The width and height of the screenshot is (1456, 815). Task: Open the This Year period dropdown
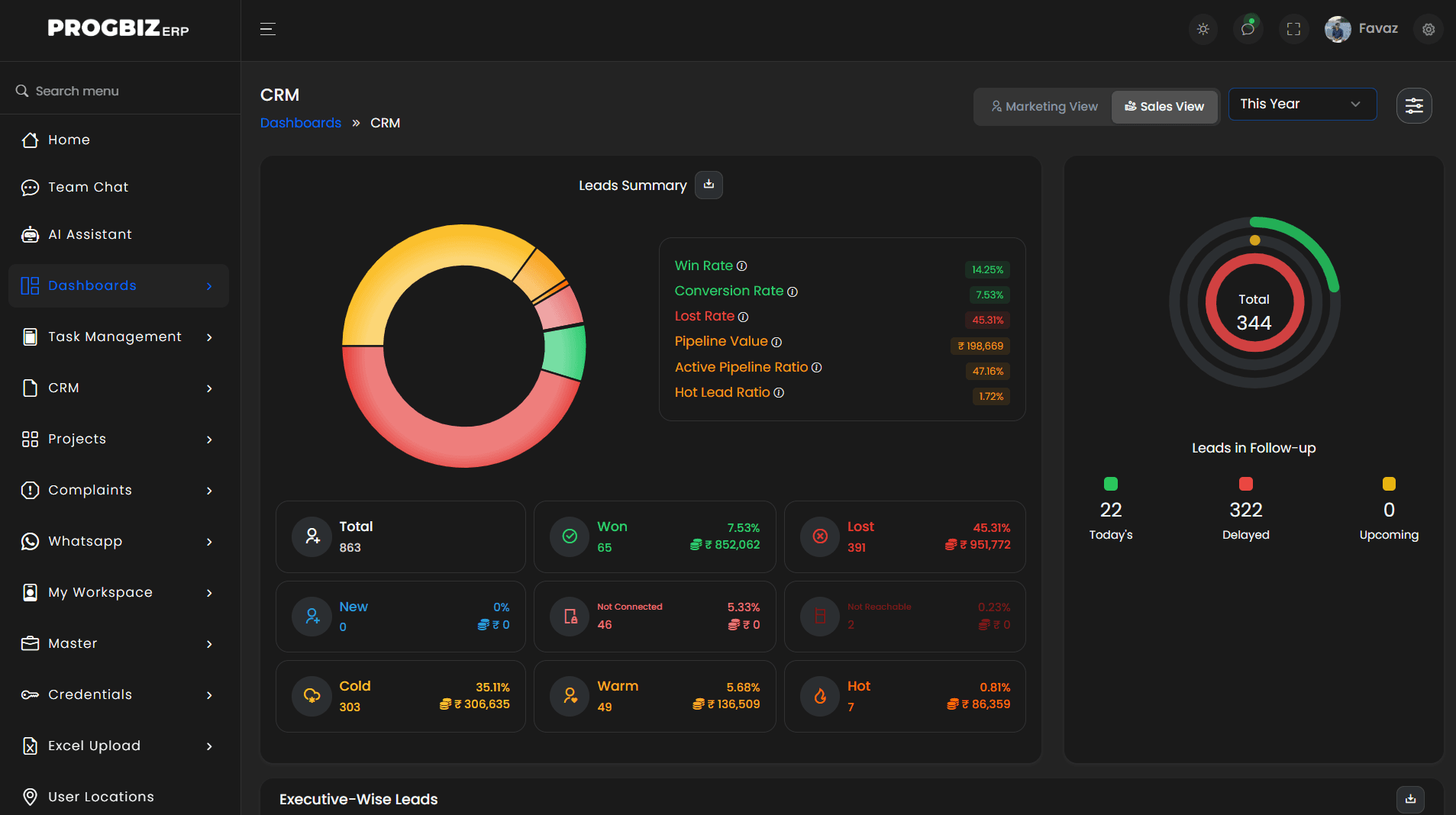coord(1302,104)
